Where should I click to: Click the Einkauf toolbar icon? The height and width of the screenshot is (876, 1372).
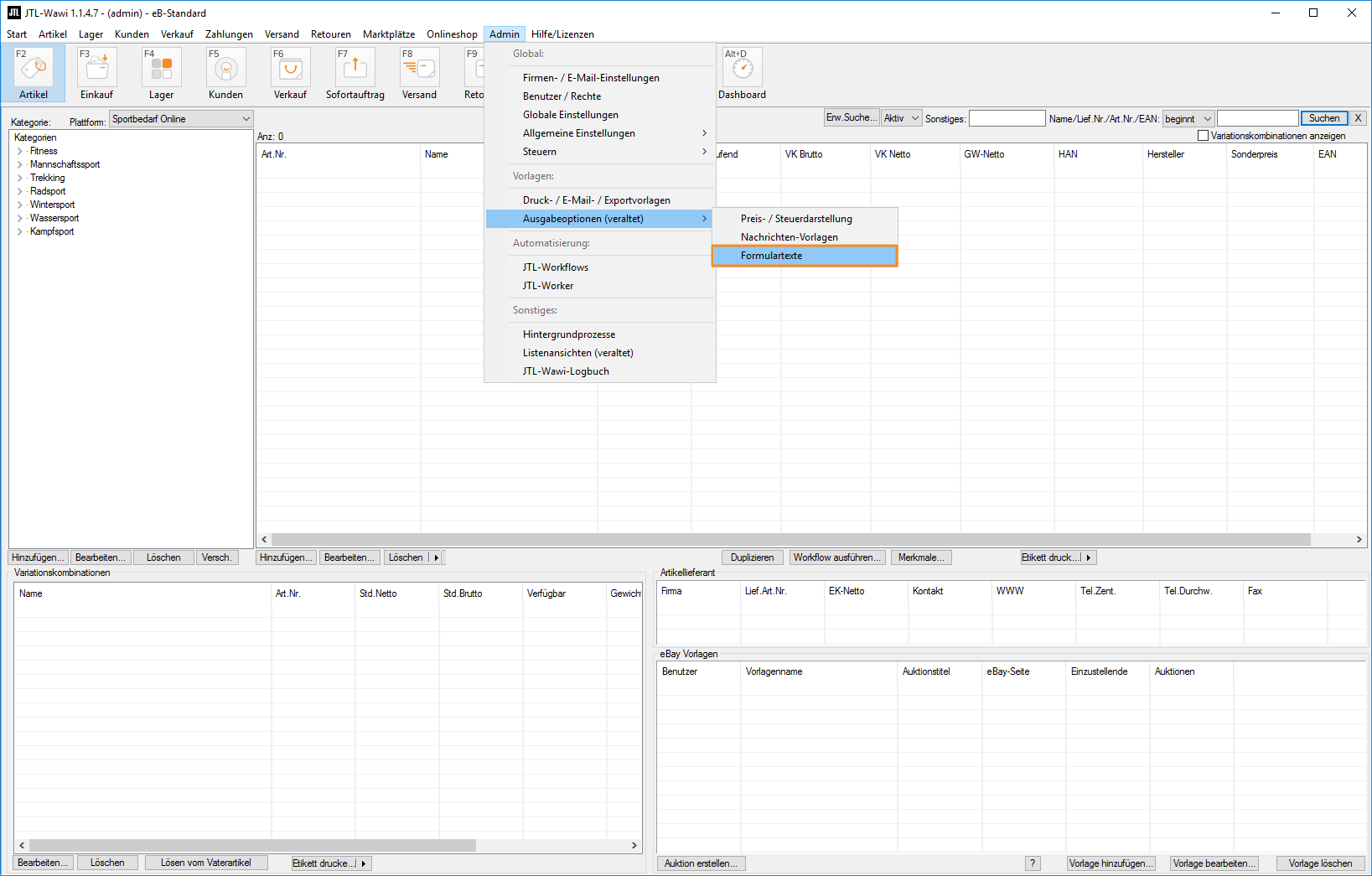coord(97,73)
